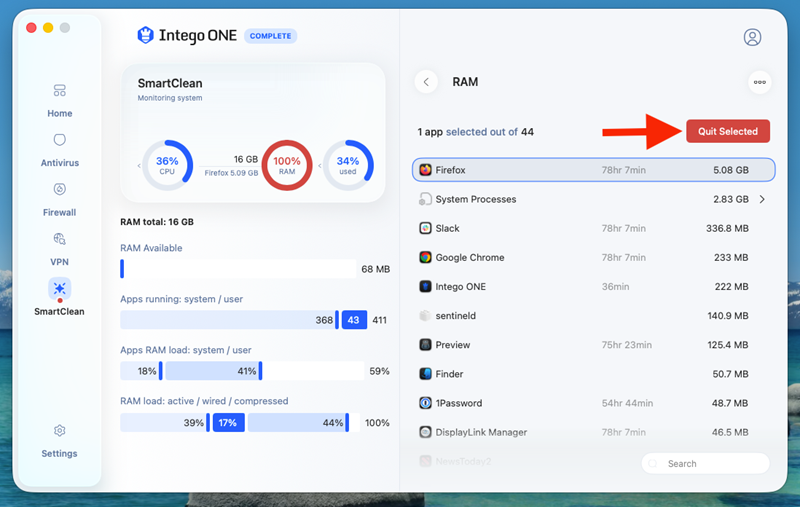Click the 36% CPU gauge
Image resolution: width=800 pixels, height=507 pixels.
(167, 165)
